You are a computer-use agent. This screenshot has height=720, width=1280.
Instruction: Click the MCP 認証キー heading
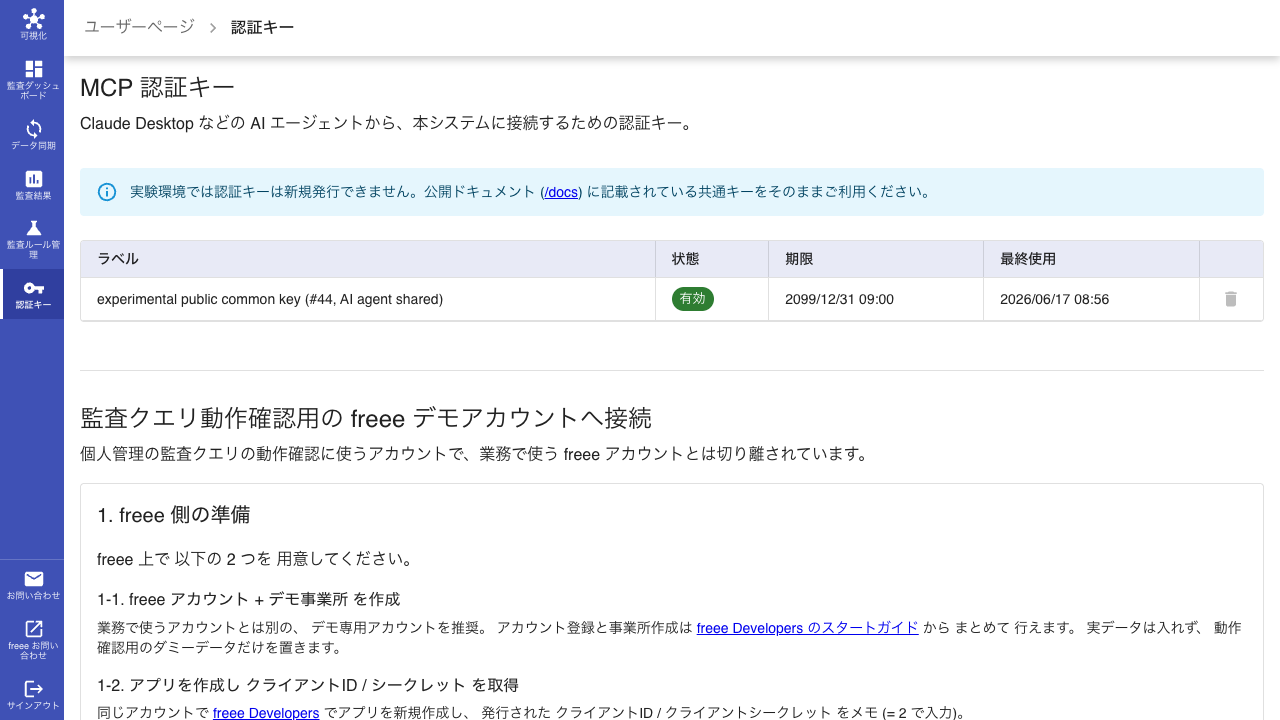coord(157,88)
